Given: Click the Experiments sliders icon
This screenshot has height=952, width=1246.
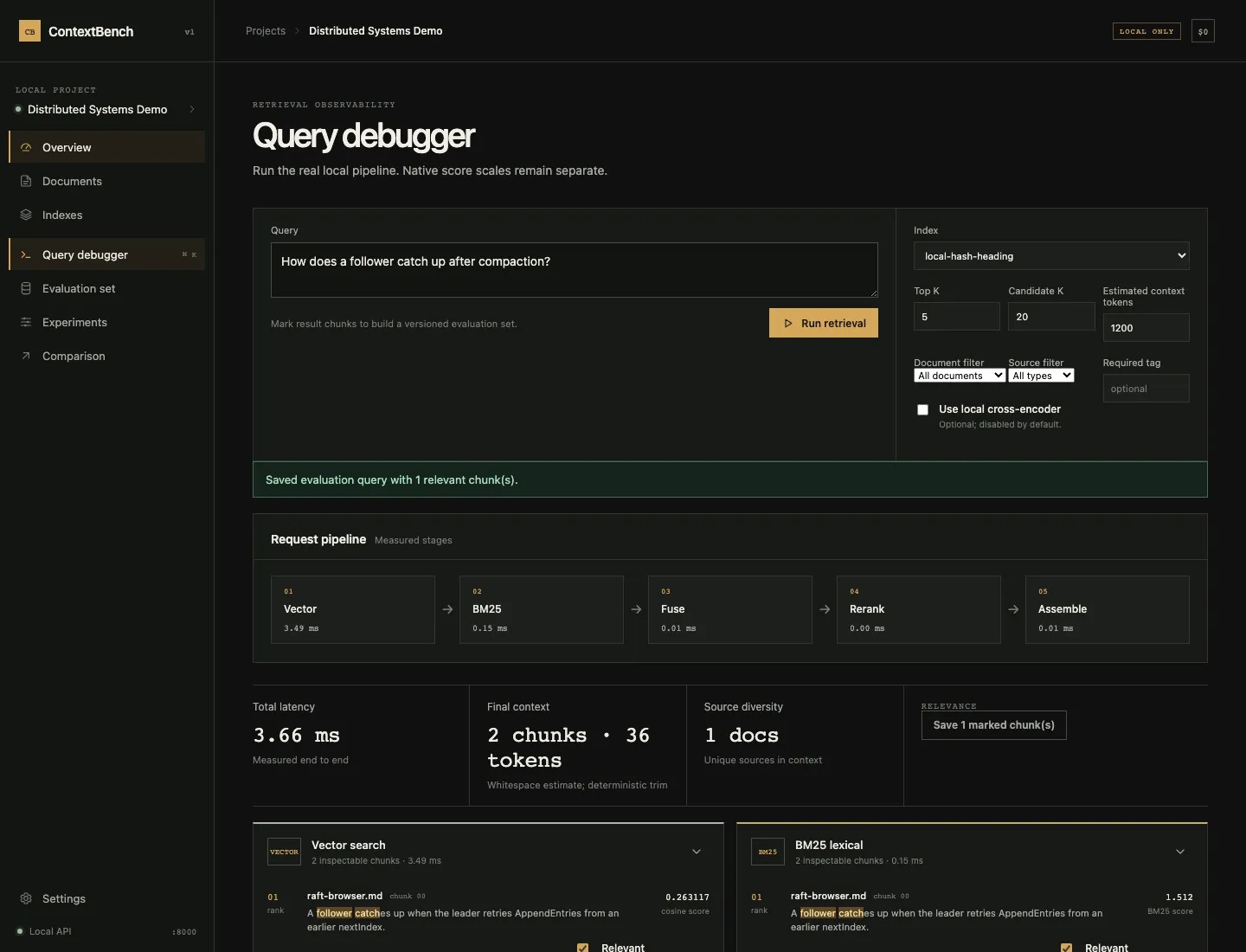Looking at the screenshot, I should pyautogui.click(x=26, y=322).
